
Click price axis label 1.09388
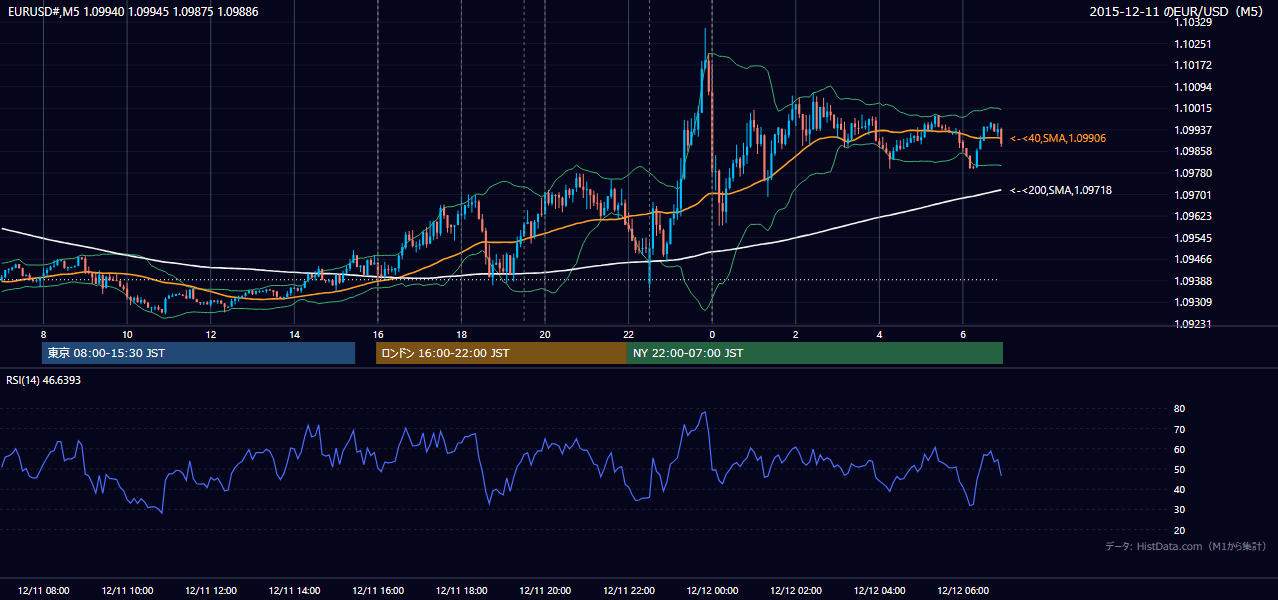tap(1194, 281)
